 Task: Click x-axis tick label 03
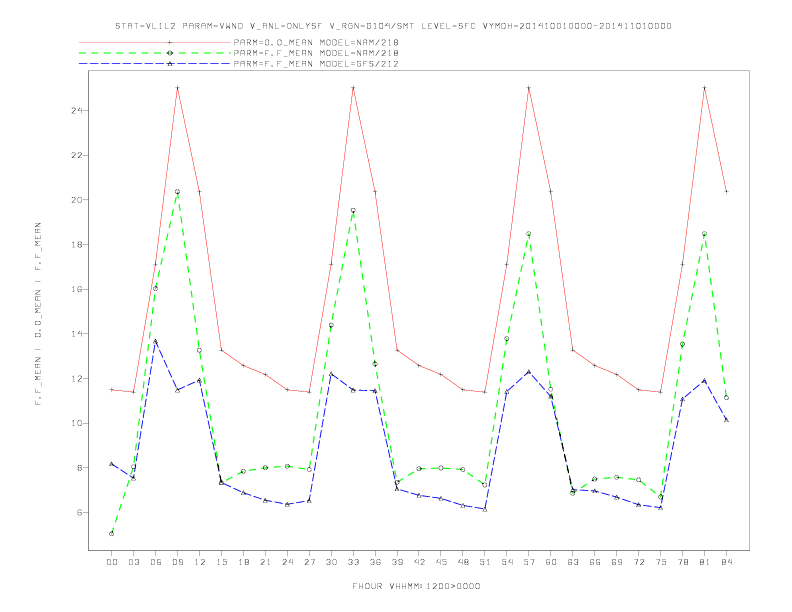click(x=133, y=562)
